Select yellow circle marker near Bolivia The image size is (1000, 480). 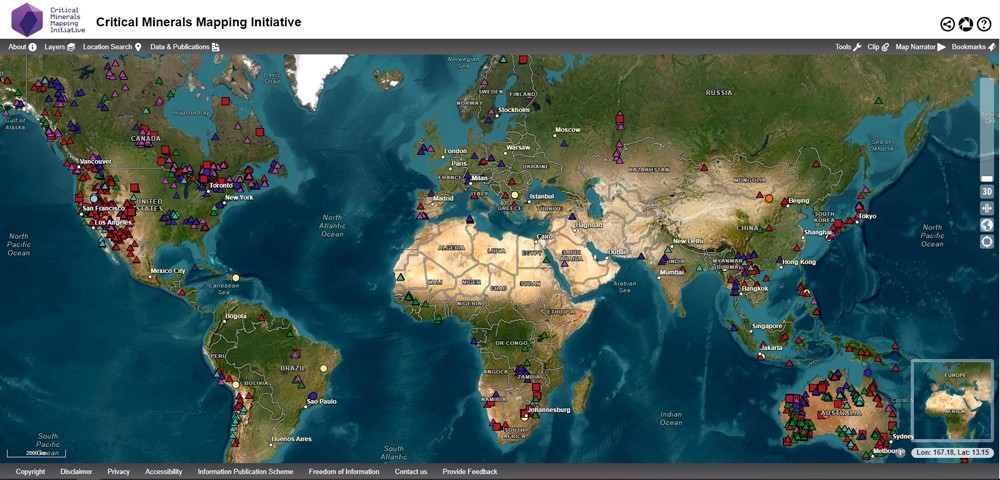click(235, 384)
